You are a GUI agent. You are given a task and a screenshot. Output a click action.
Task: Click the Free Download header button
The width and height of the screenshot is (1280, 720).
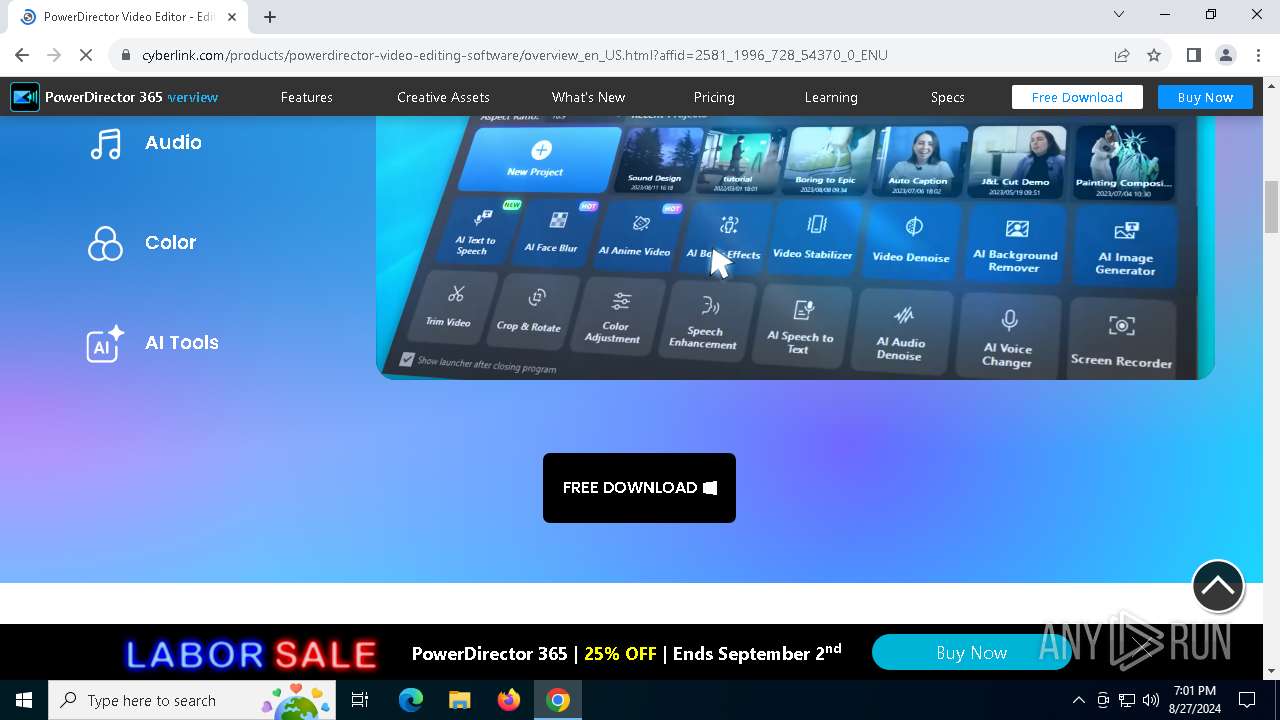click(x=1077, y=97)
